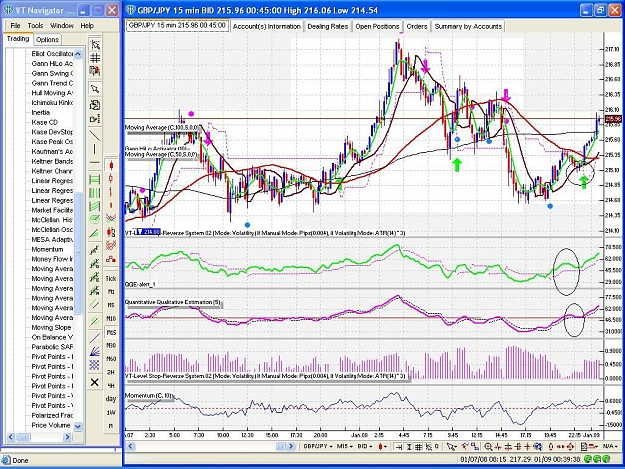Open Summary by Accounts tab
This screenshot has height=469, width=625.
(x=468, y=26)
